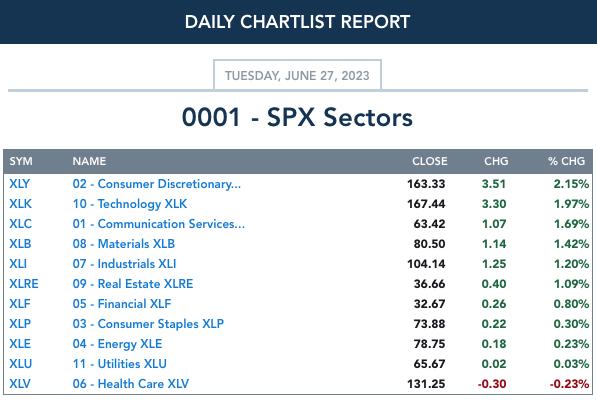Sort by the % CHG column header
Image resolution: width=597 pixels, height=400 pixels.
566,161
